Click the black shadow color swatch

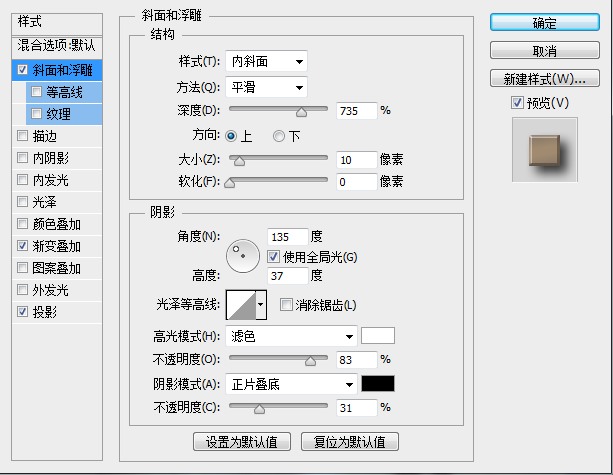[x=378, y=384]
